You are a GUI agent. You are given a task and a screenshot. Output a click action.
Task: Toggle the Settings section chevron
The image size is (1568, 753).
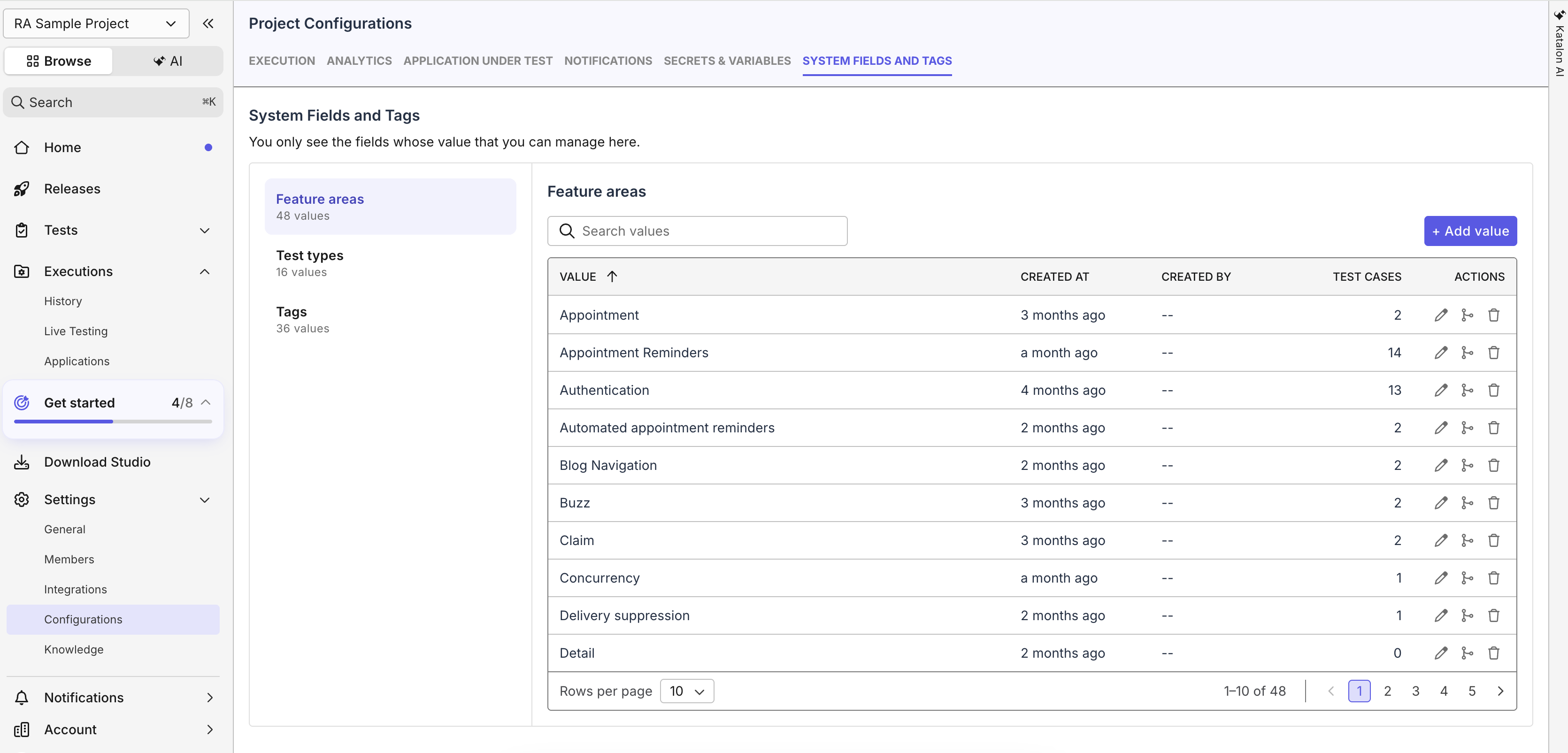(x=205, y=500)
